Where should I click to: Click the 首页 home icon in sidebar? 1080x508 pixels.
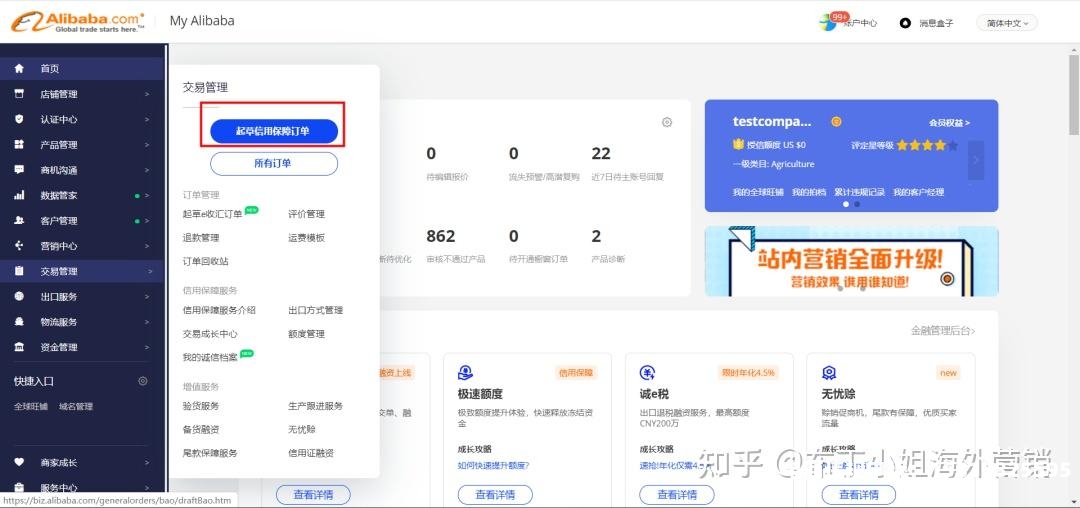(x=19, y=68)
